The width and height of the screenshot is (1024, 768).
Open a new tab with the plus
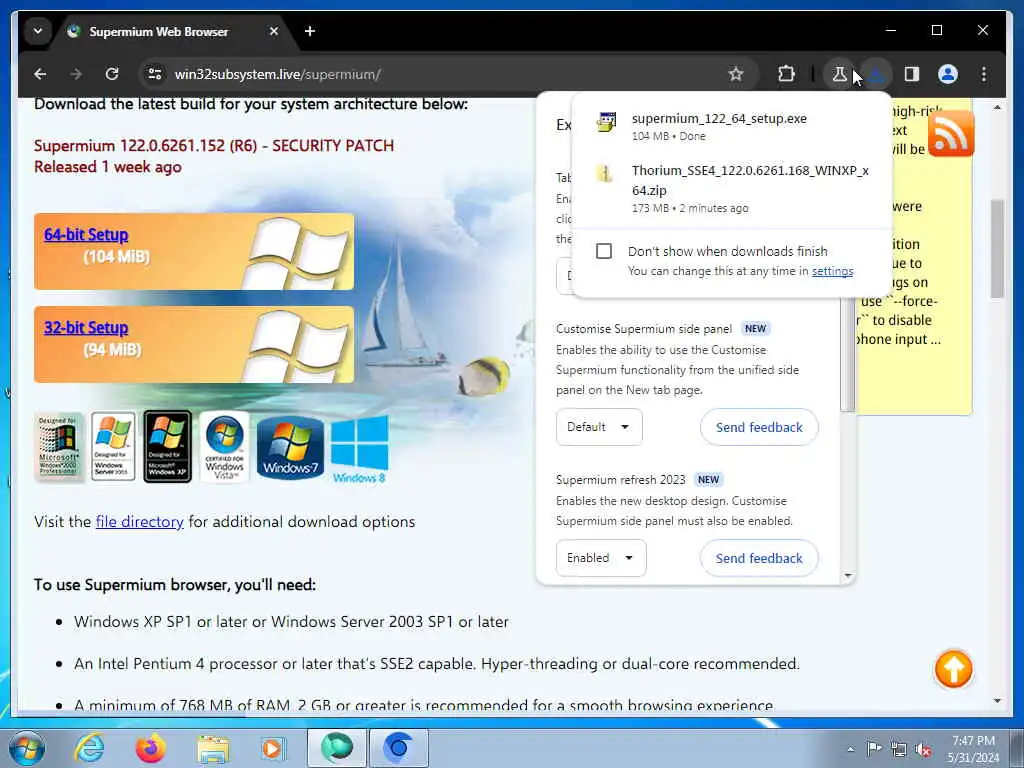pyautogui.click(x=310, y=31)
